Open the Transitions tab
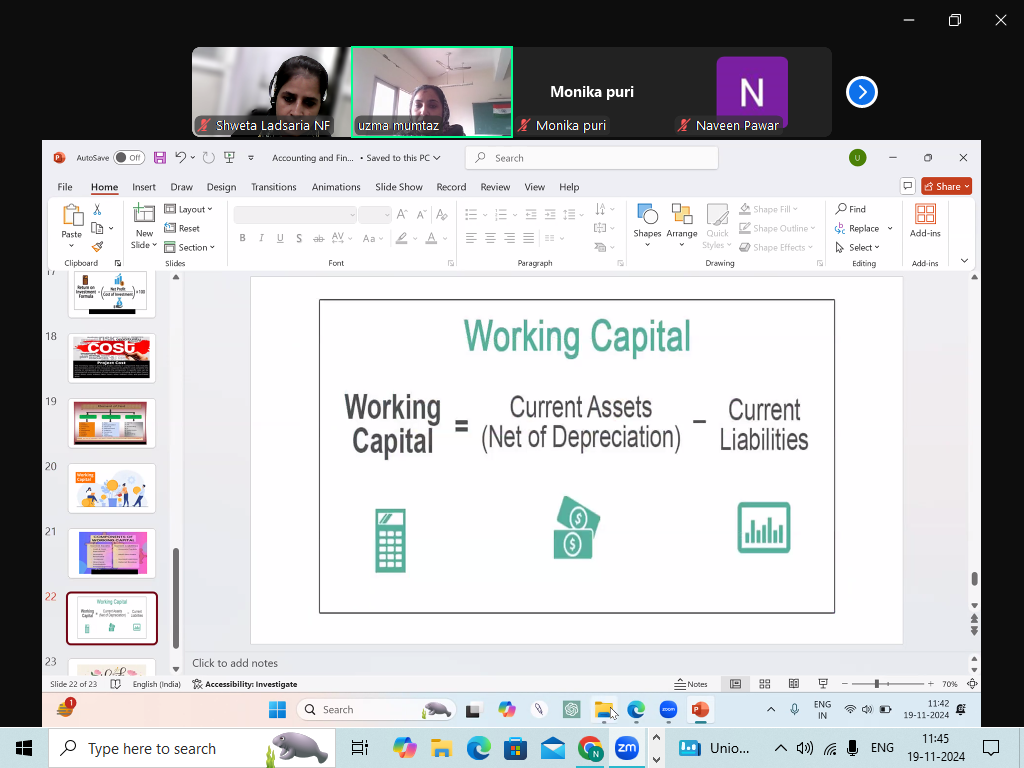The height and width of the screenshot is (768, 1024). click(274, 187)
